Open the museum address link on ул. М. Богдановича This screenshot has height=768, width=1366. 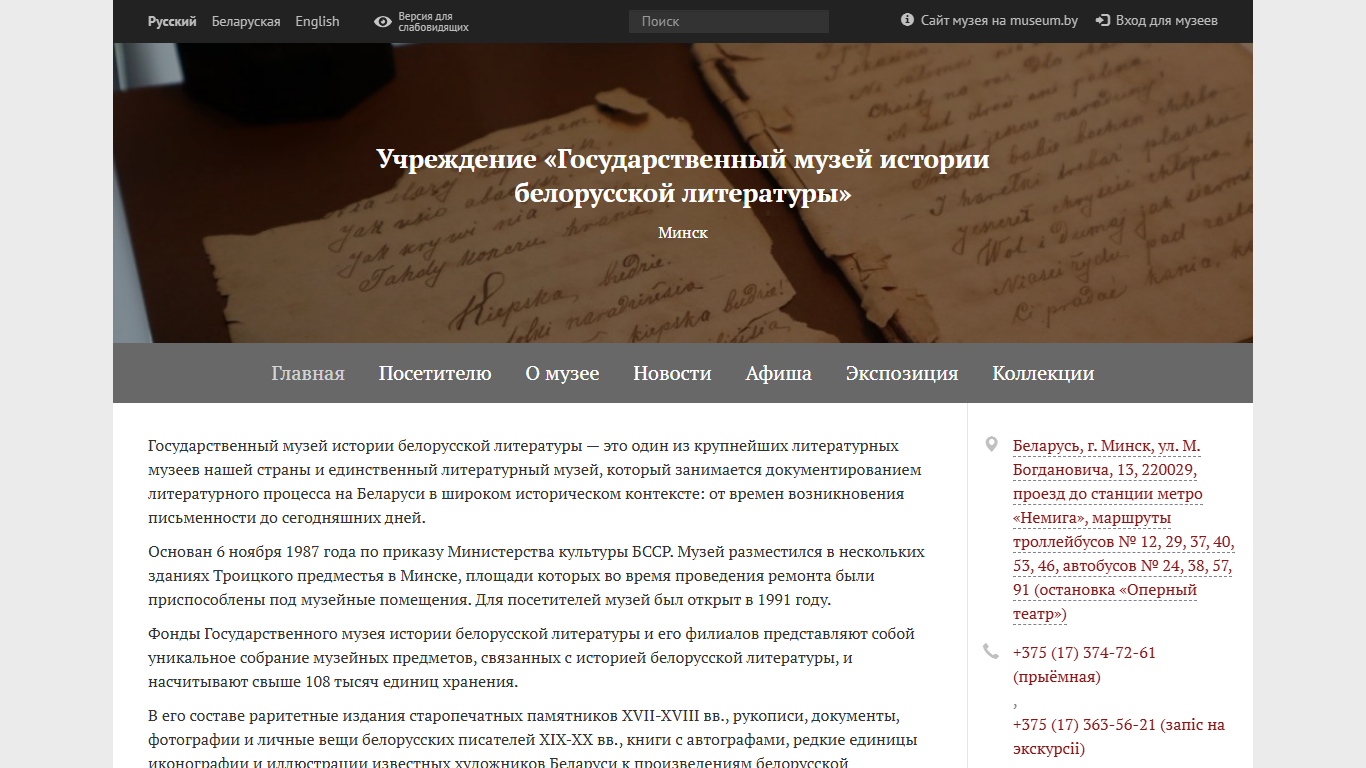tap(1123, 530)
